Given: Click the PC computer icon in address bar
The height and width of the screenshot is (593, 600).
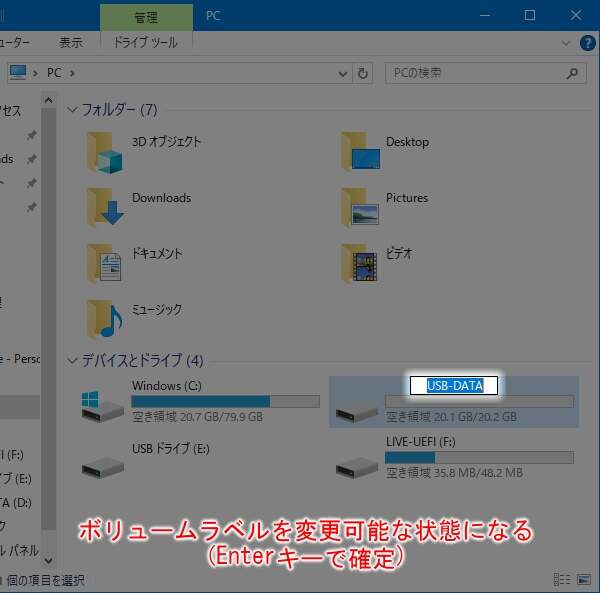Looking at the screenshot, I should tap(18, 72).
